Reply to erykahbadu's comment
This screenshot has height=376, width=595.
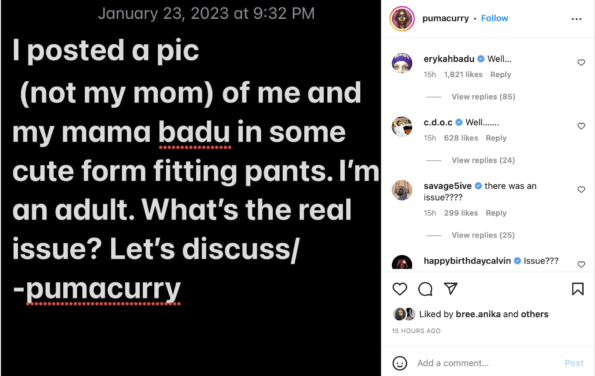501,75
